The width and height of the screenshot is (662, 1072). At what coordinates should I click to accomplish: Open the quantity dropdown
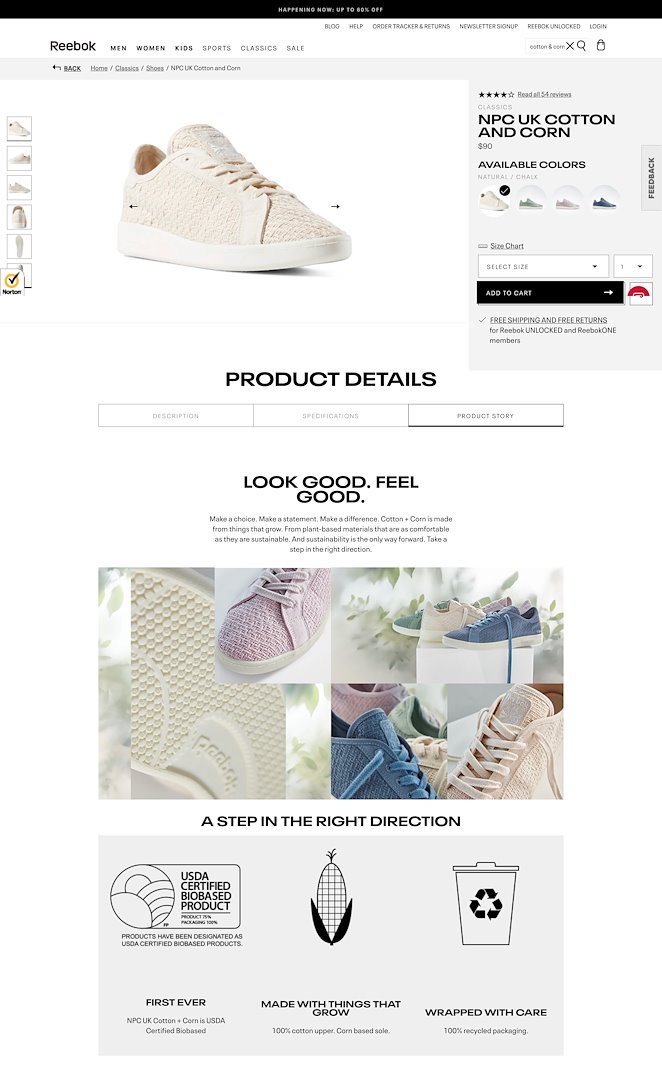[633, 267]
